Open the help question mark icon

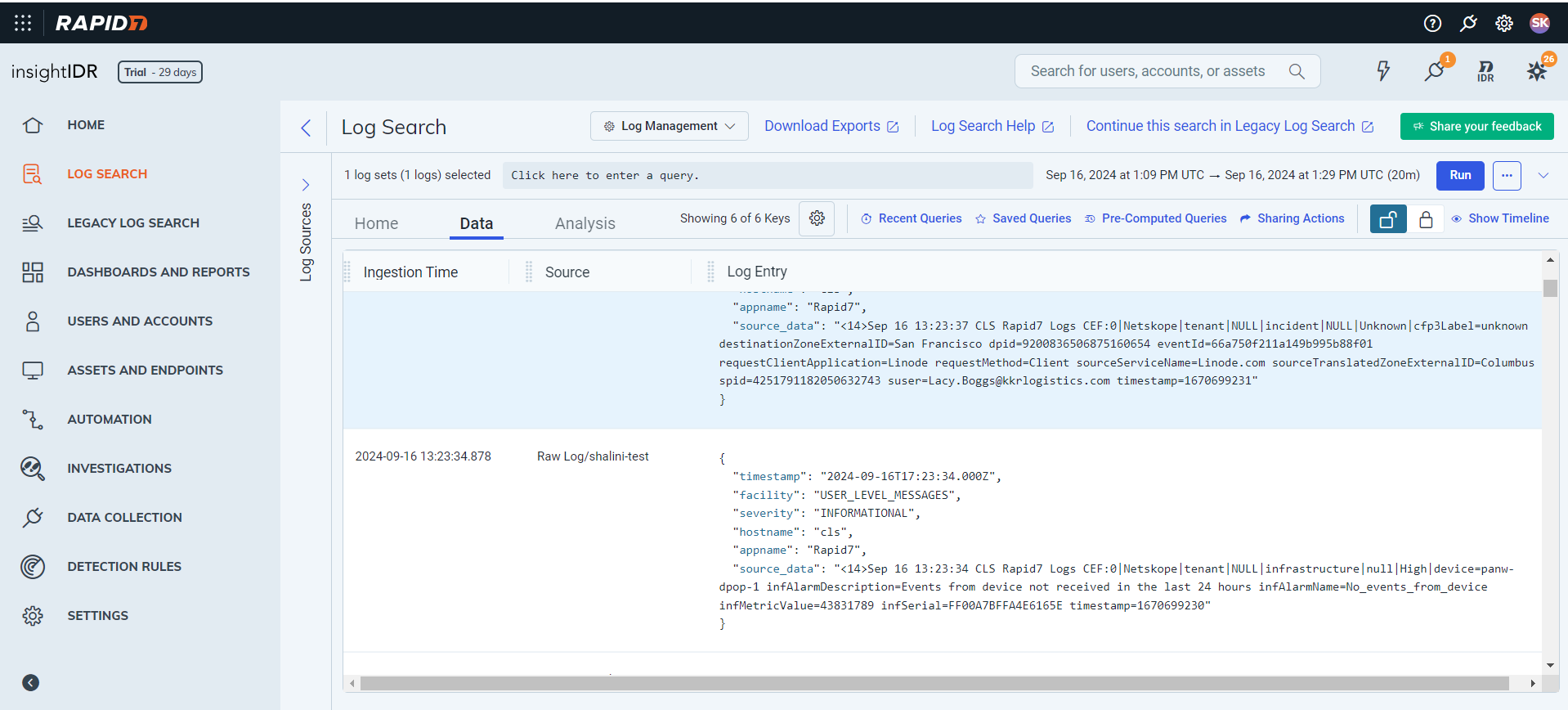point(1432,23)
